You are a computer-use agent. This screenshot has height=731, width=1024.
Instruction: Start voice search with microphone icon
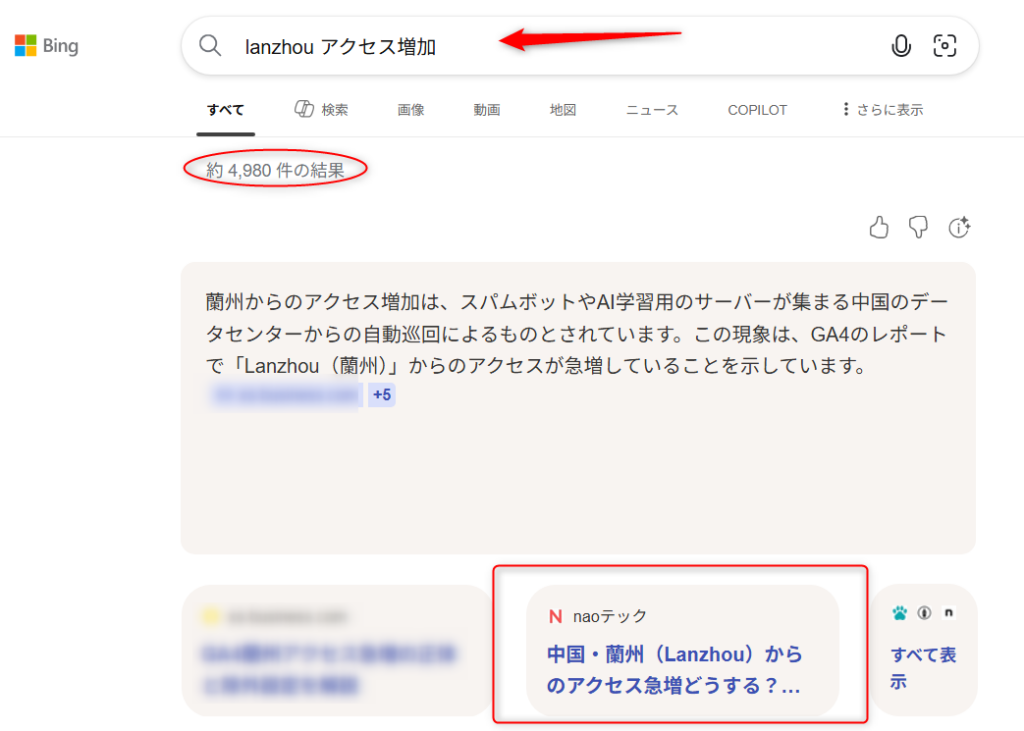(x=901, y=46)
